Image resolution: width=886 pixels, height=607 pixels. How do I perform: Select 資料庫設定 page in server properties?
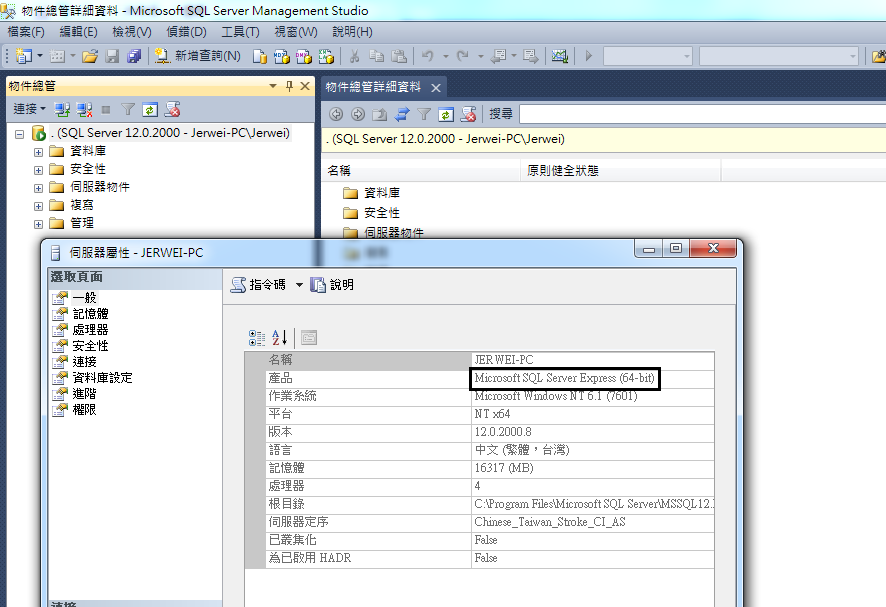pyautogui.click(x=102, y=378)
